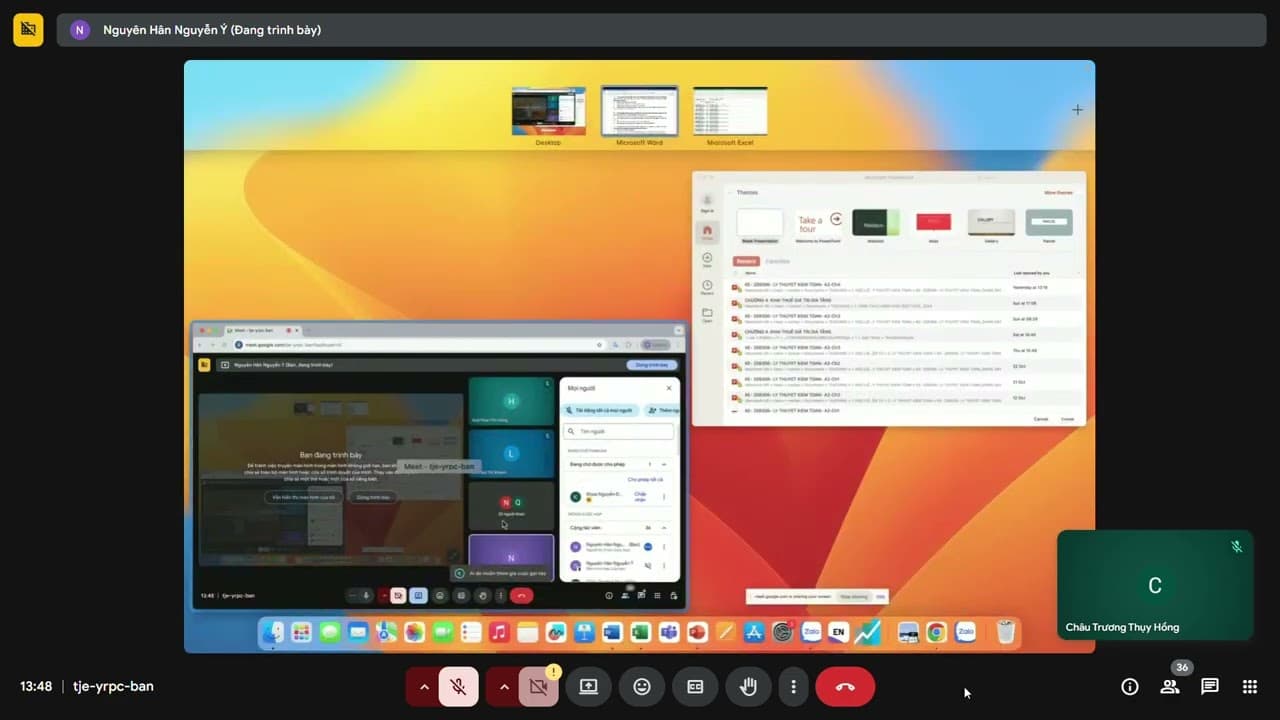Switch to the Microsoft Excel space thumbnail
The width and height of the screenshot is (1280, 720).
point(730,111)
